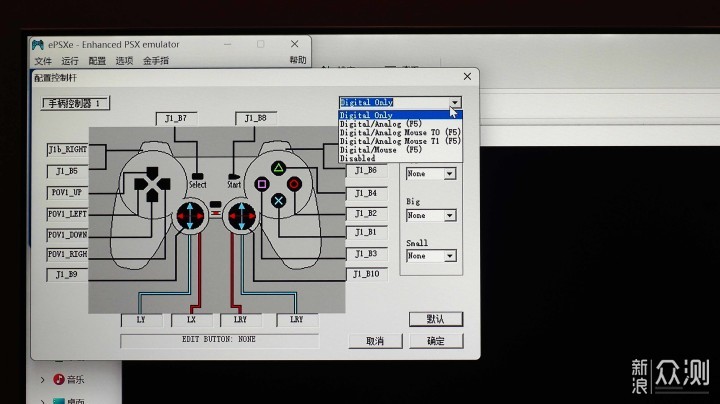Click the J1_B10 mapping field
This screenshot has height=404, width=720.
(366, 274)
